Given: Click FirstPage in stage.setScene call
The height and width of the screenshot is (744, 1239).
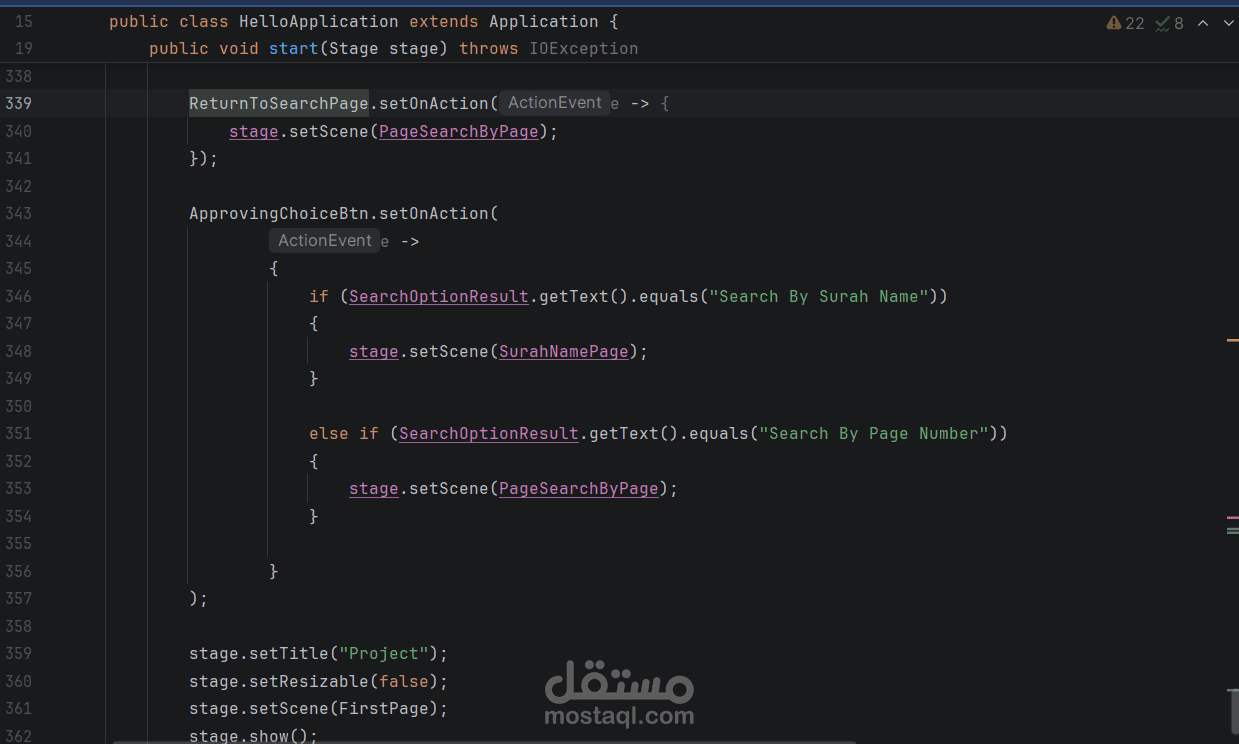Looking at the screenshot, I should (384, 708).
